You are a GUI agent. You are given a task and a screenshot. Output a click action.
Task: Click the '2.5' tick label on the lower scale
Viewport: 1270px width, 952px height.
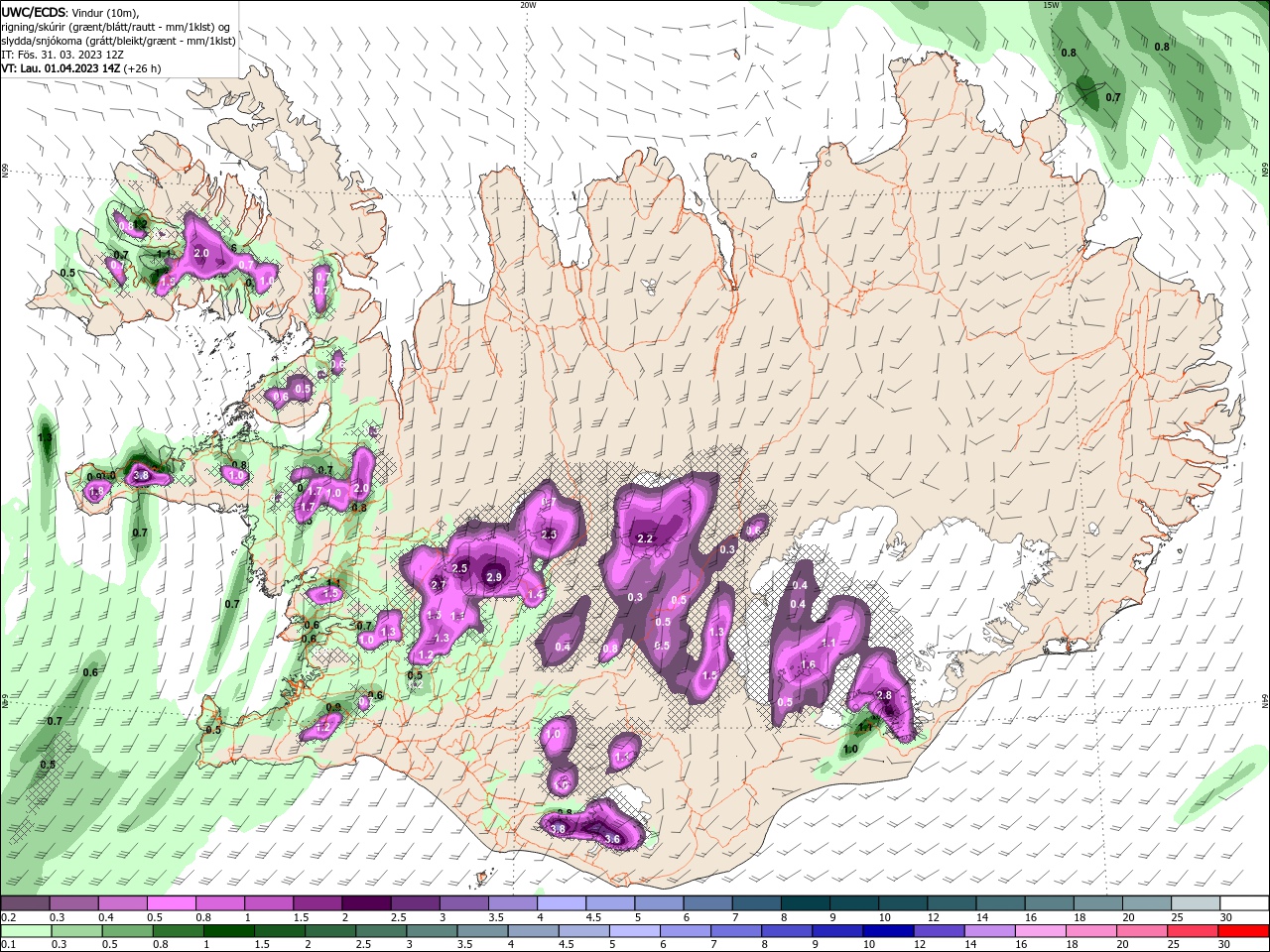click(x=364, y=945)
